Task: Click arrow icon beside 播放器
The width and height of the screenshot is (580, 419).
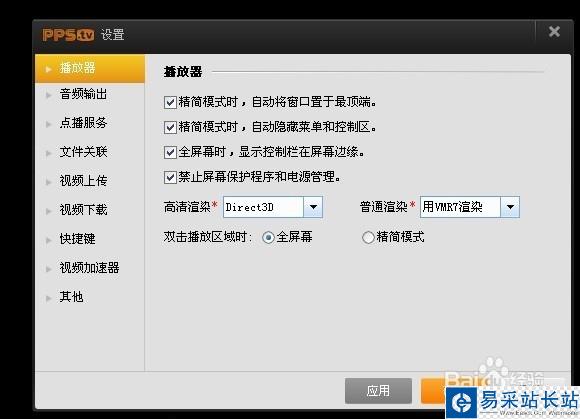Action: [x=48, y=69]
